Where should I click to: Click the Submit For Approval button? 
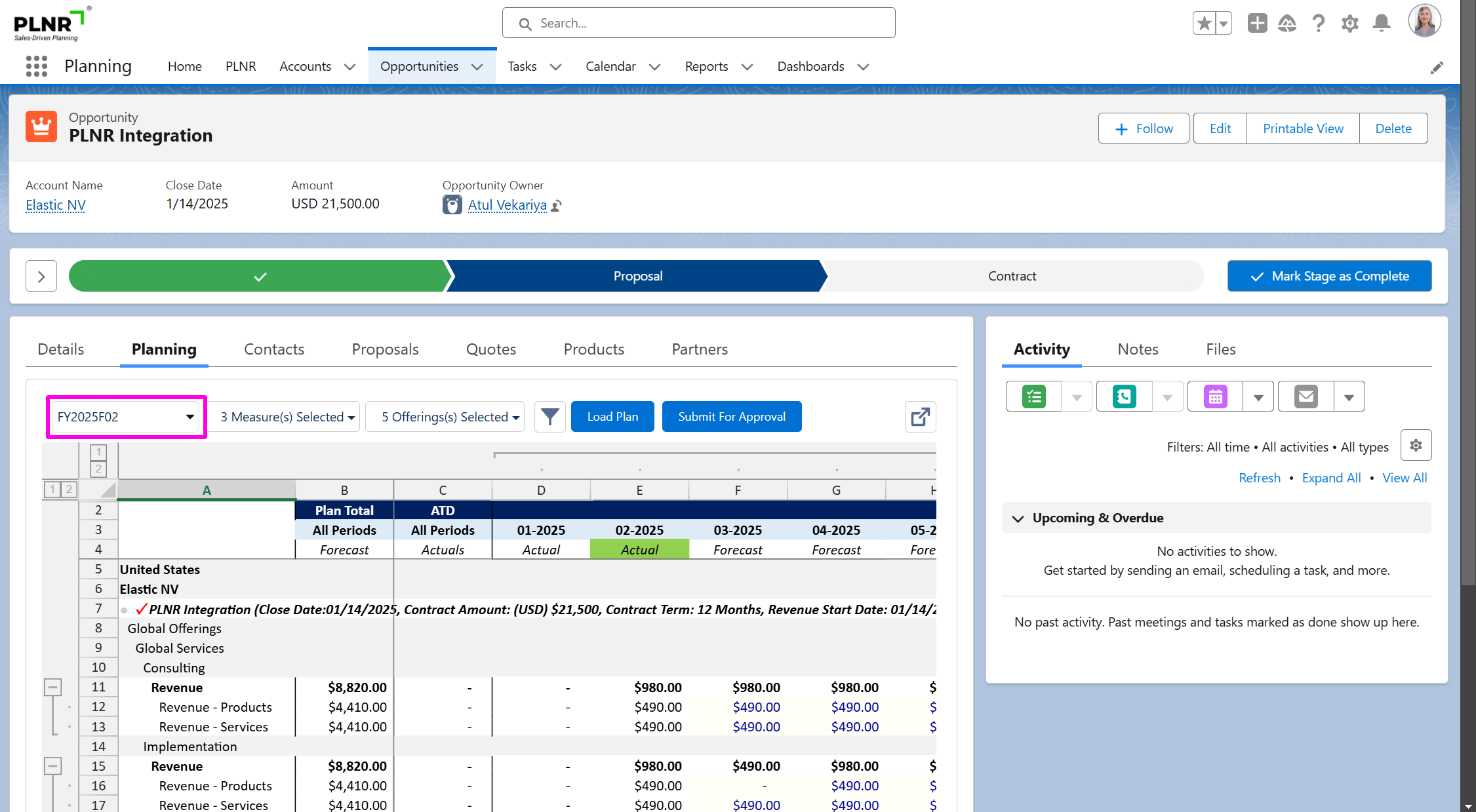(x=731, y=417)
